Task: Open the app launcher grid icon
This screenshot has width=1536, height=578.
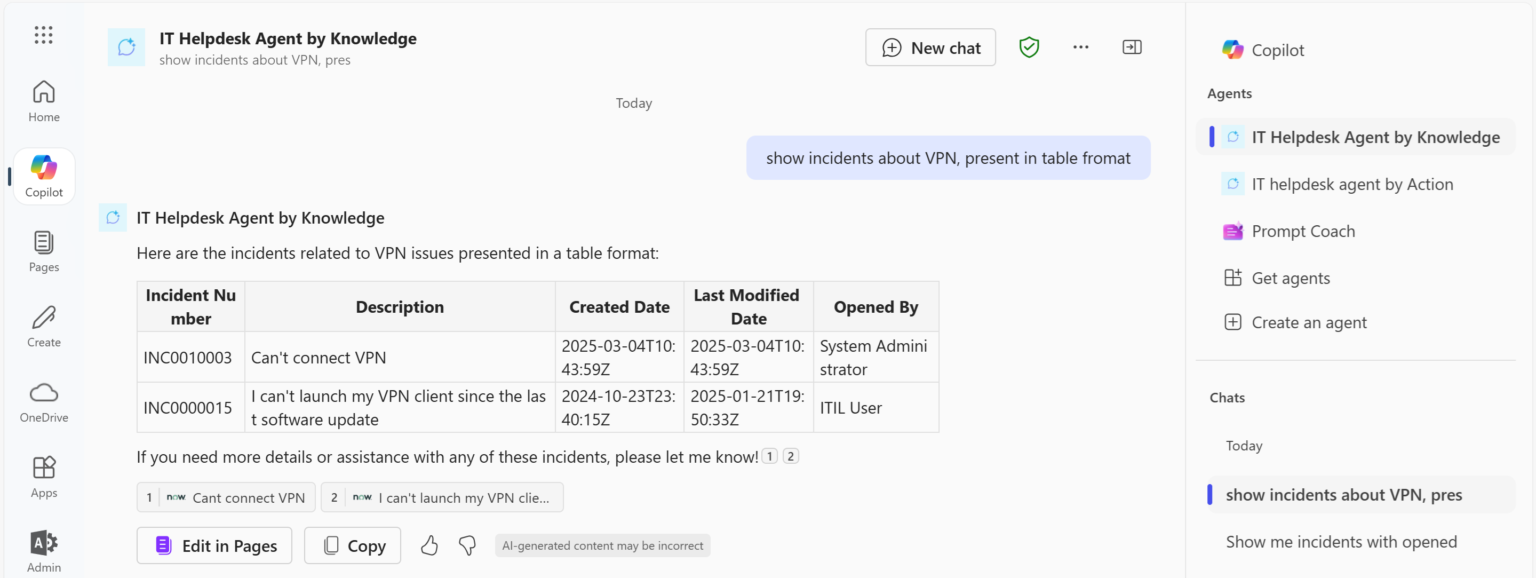Action: point(43,35)
